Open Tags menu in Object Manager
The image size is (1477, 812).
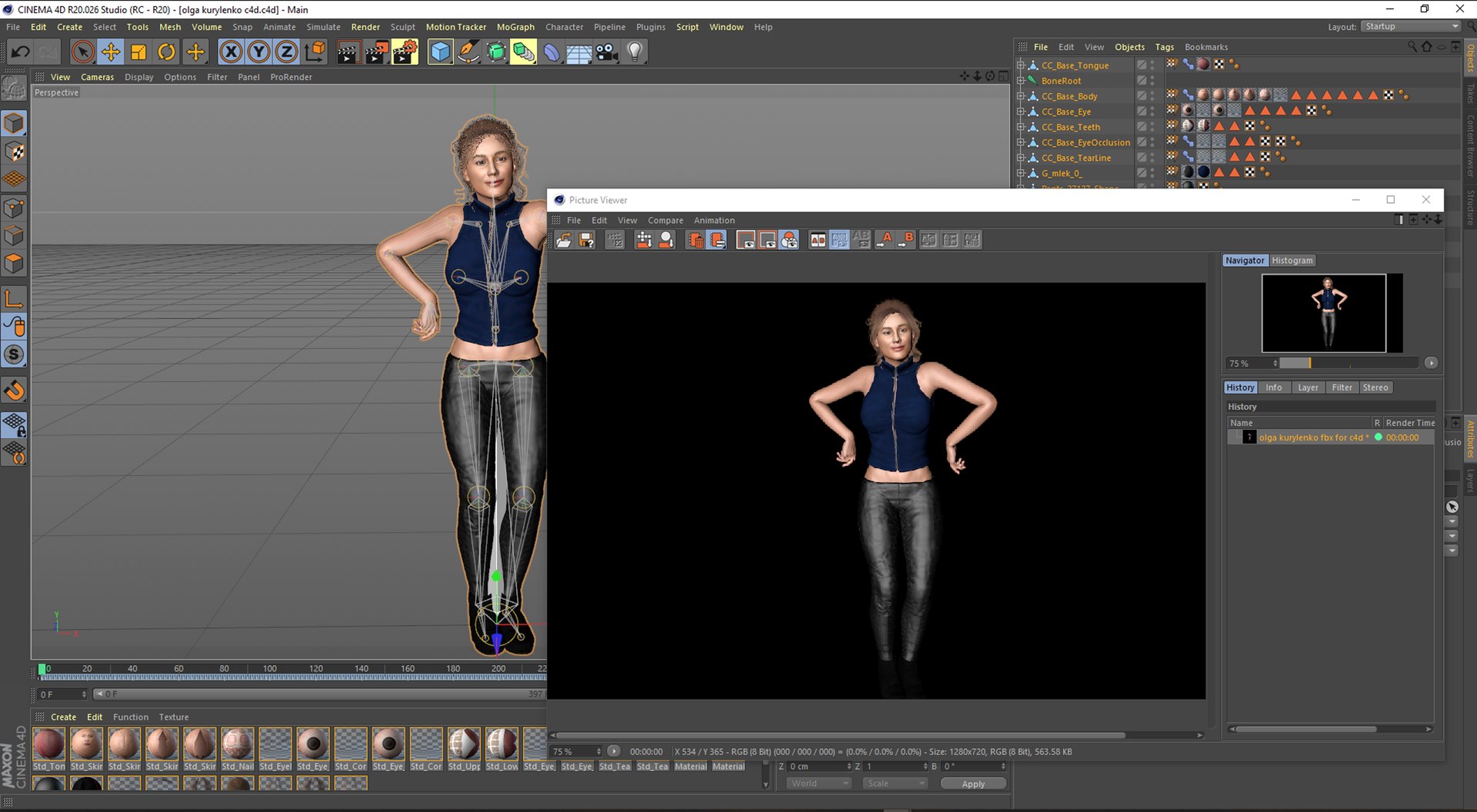click(x=1165, y=47)
